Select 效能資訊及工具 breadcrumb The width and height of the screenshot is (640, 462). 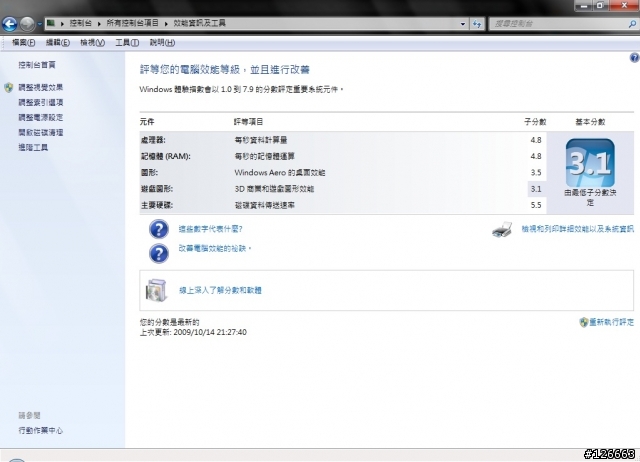point(199,23)
